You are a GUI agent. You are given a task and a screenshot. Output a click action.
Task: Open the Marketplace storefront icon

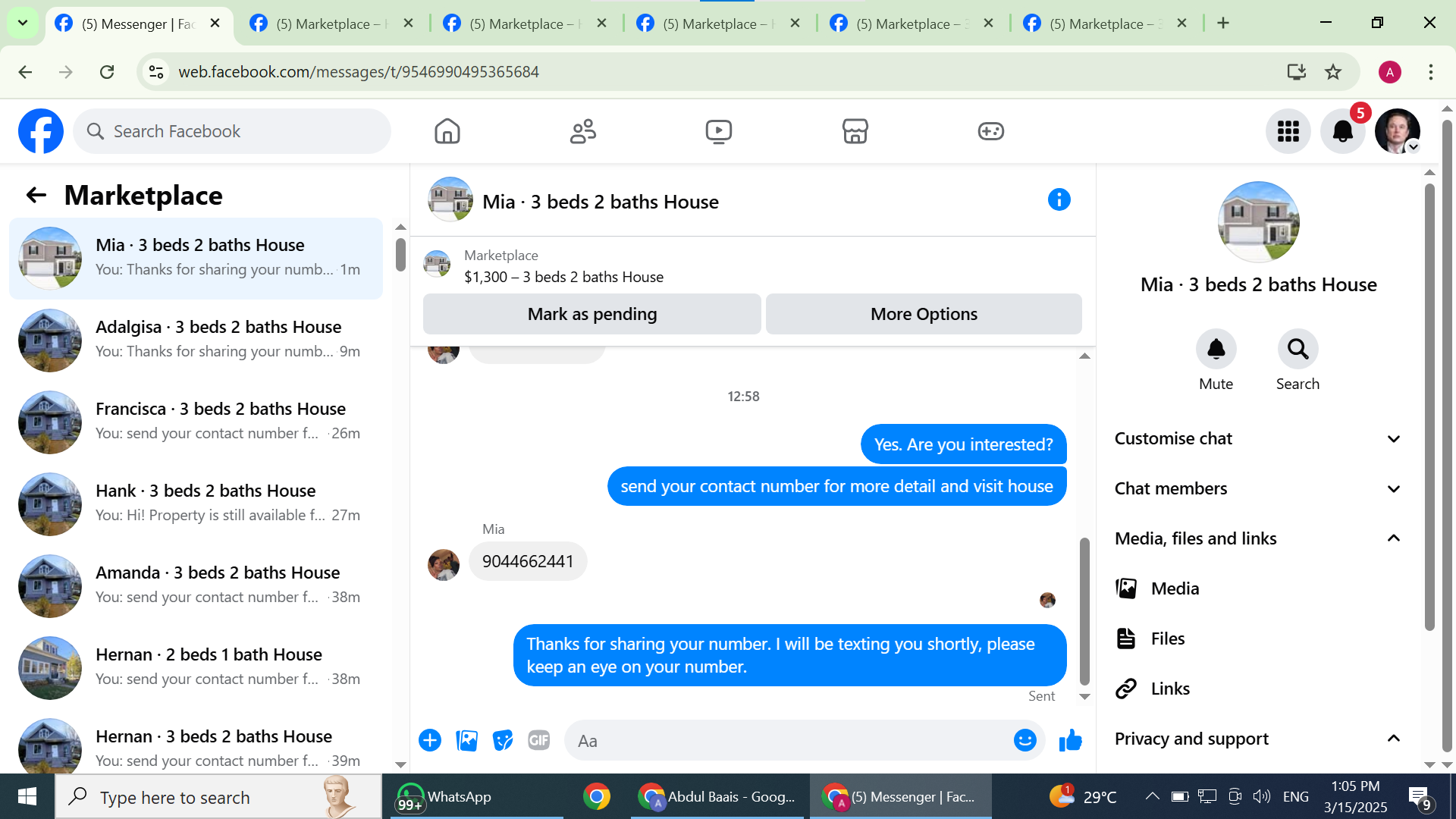pyautogui.click(x=855, y=131)
